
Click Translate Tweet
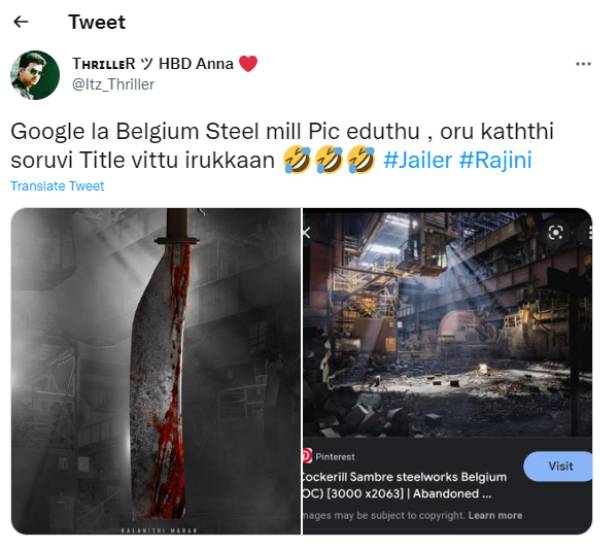pos(57,186)
